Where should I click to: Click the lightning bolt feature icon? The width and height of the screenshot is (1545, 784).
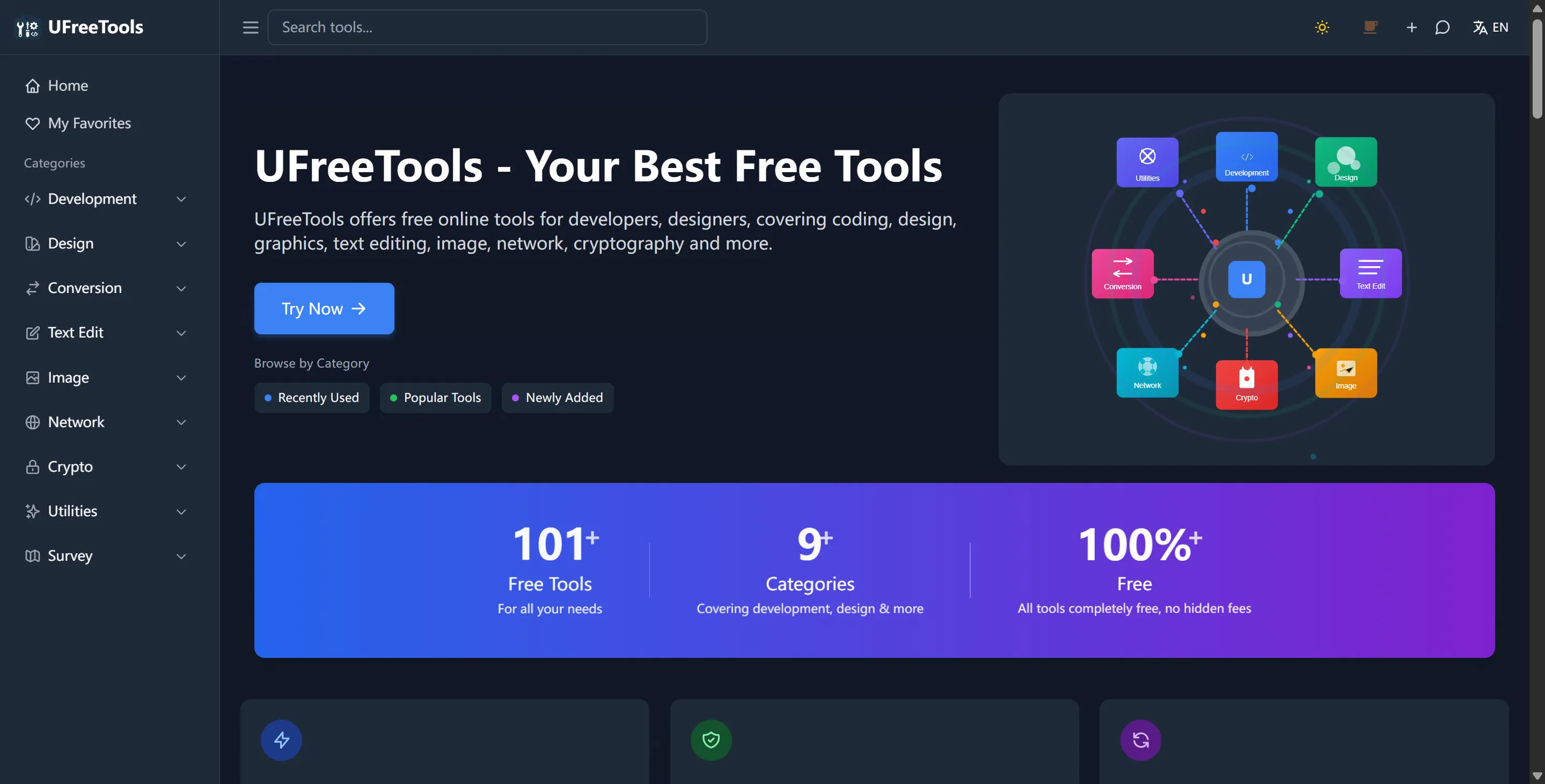281,739
